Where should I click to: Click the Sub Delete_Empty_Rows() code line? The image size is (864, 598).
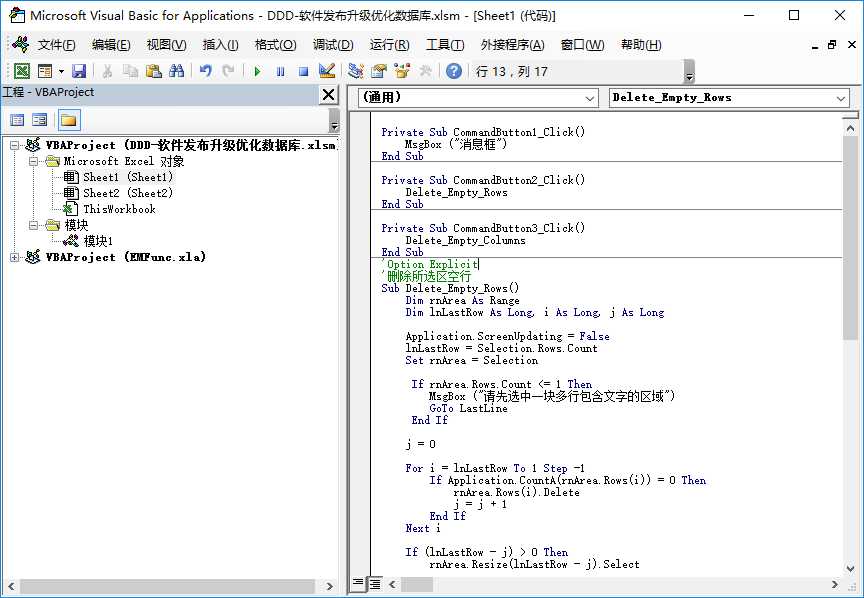coord(450,288)
